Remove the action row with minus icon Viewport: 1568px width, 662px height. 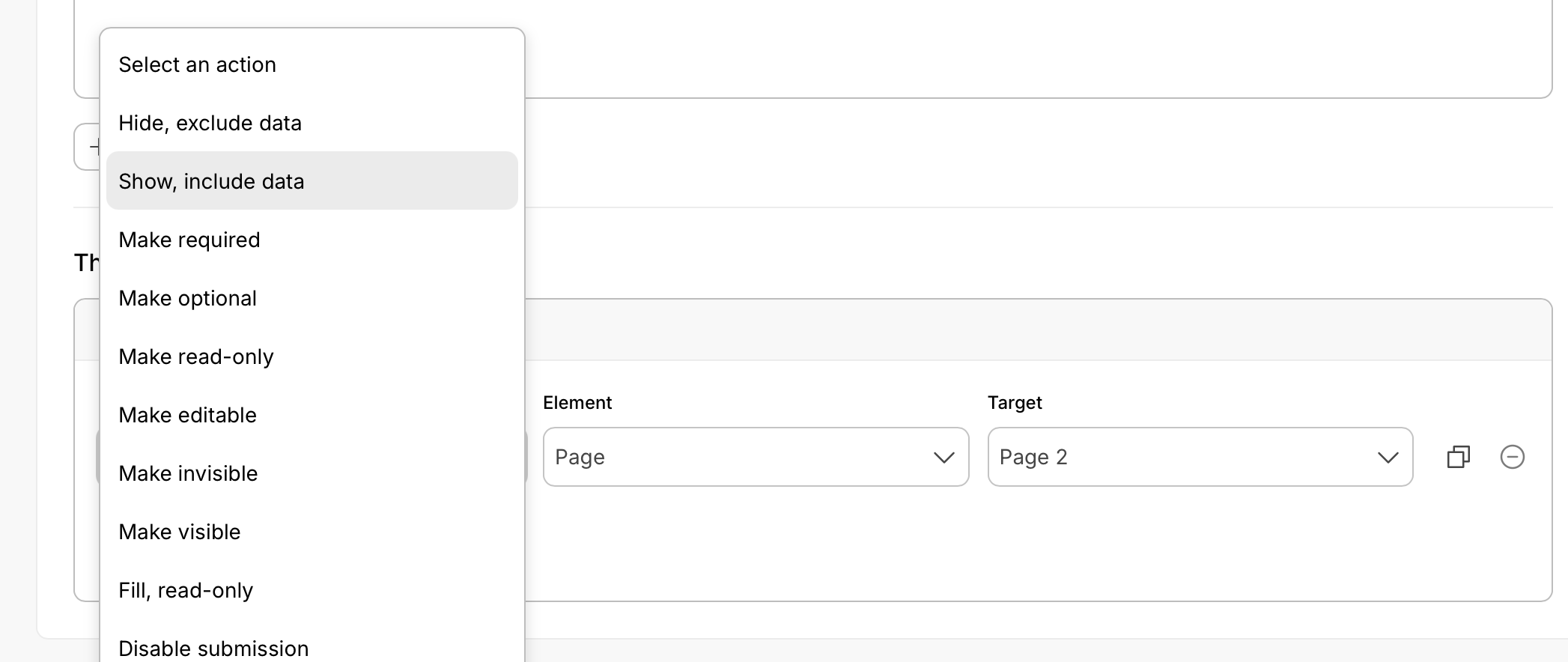point(1512,457)
